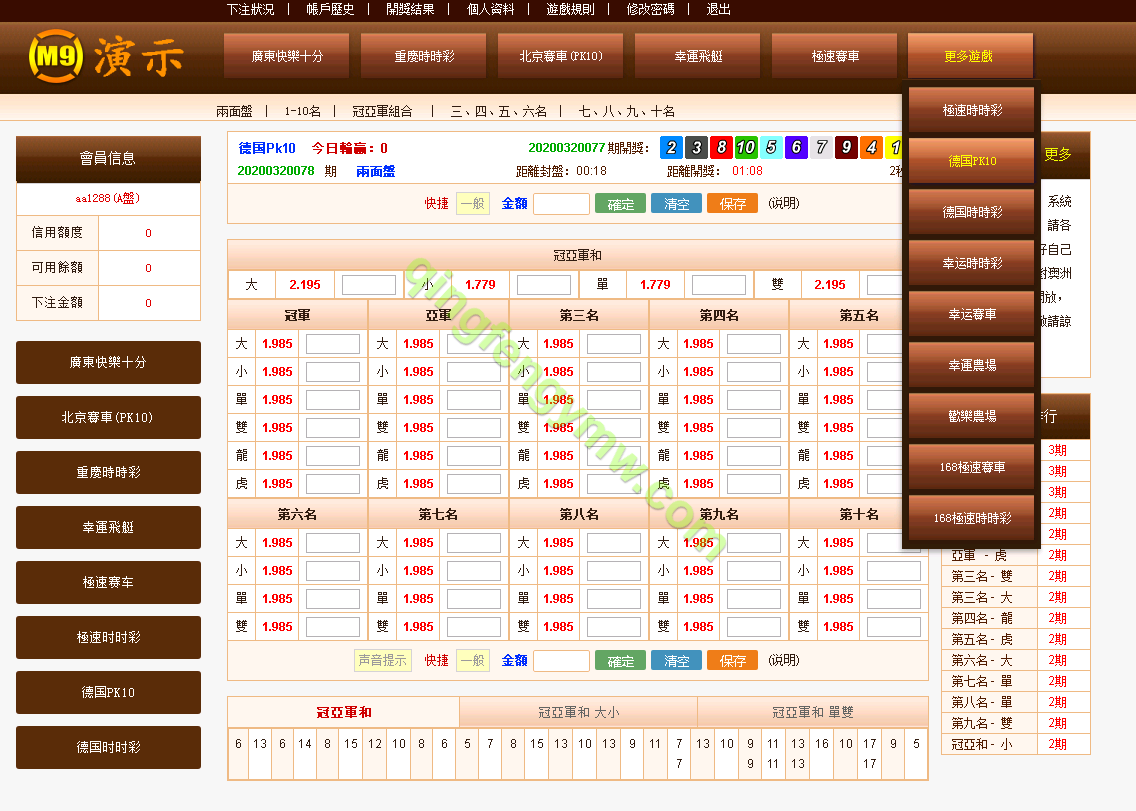Click the orange number 4 result ball
This screenshot has width=1136, height=811.
[x=871, y=148]
